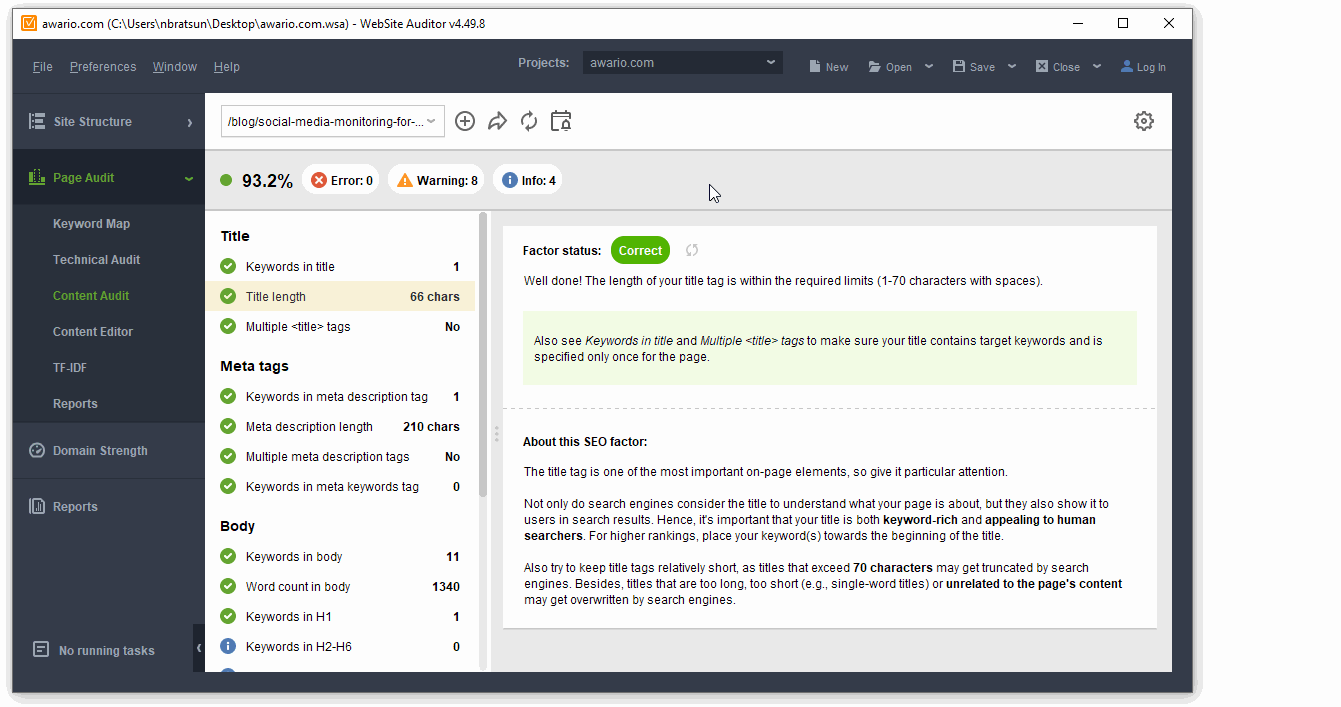Screen dimensions: 1341x707
Task: Select the Meta description length factor
Action: coord(340,427)
